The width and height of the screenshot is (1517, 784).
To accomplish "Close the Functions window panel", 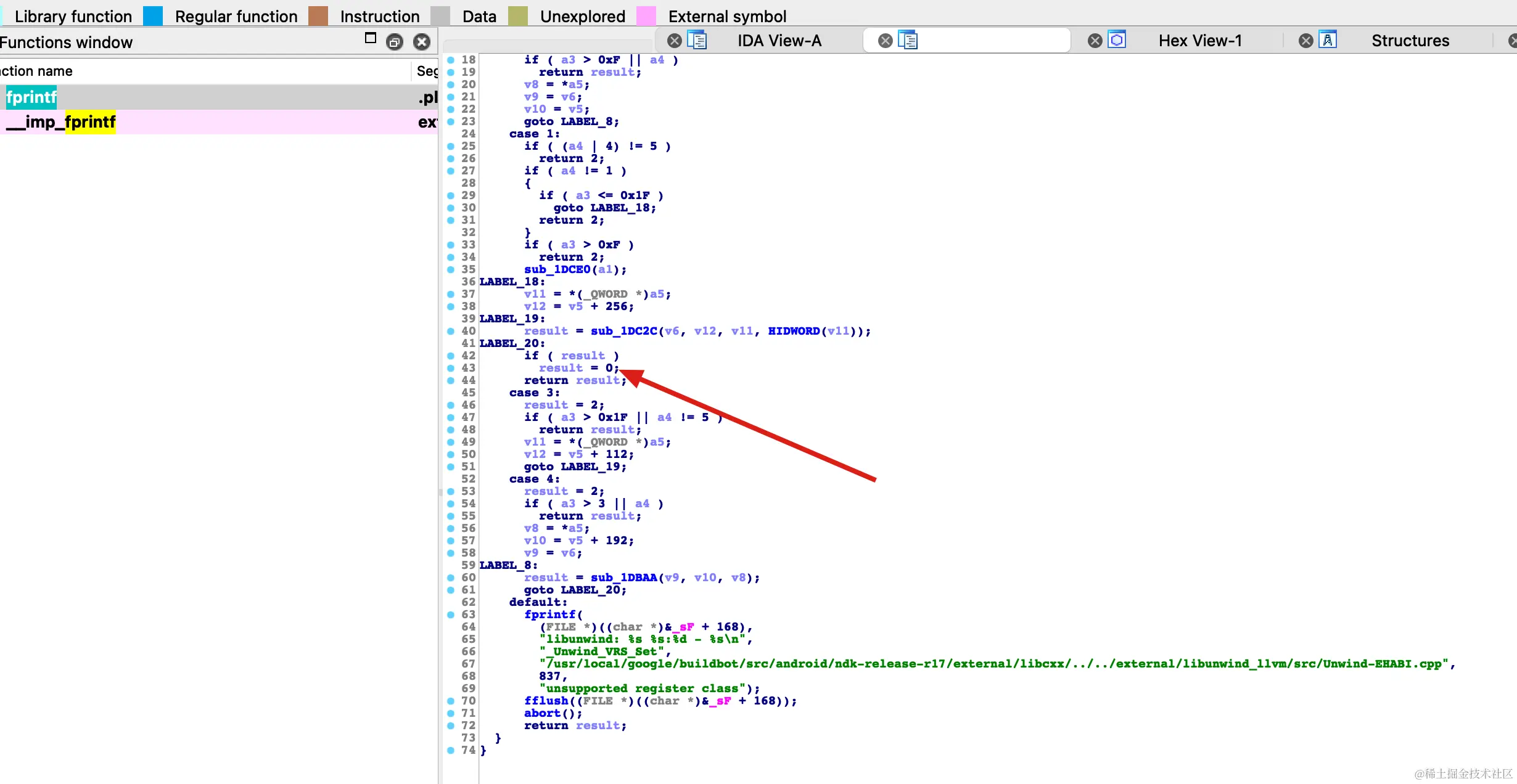I will 422,42.
